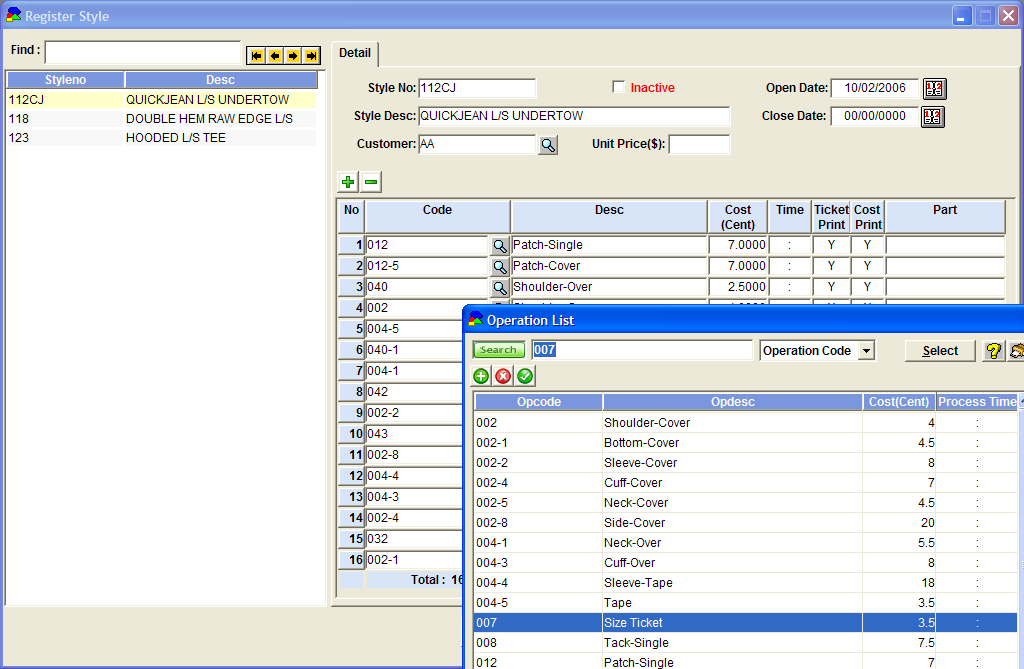The height and width of the screenshot is (669, 1024).
Task: Go to next record arrow
Action: [293, 56]
